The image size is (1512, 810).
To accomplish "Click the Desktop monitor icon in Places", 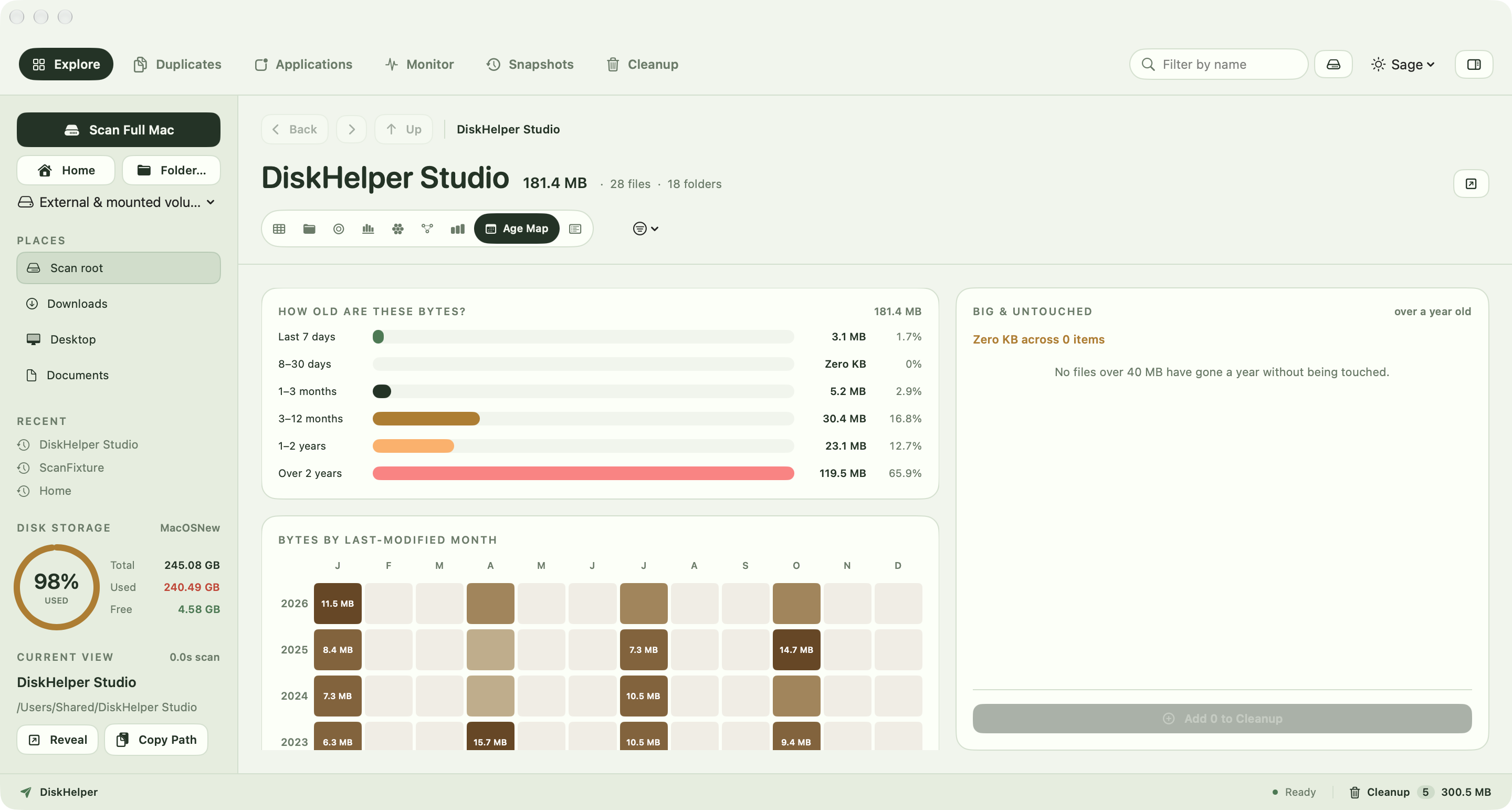I will 34,339.
